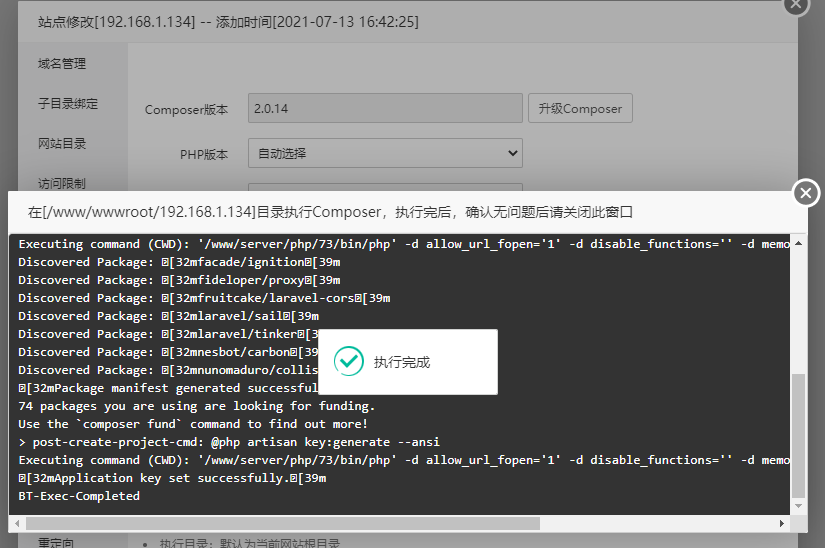
Task: Close the Composer execution output window
Action: (806, 193)
